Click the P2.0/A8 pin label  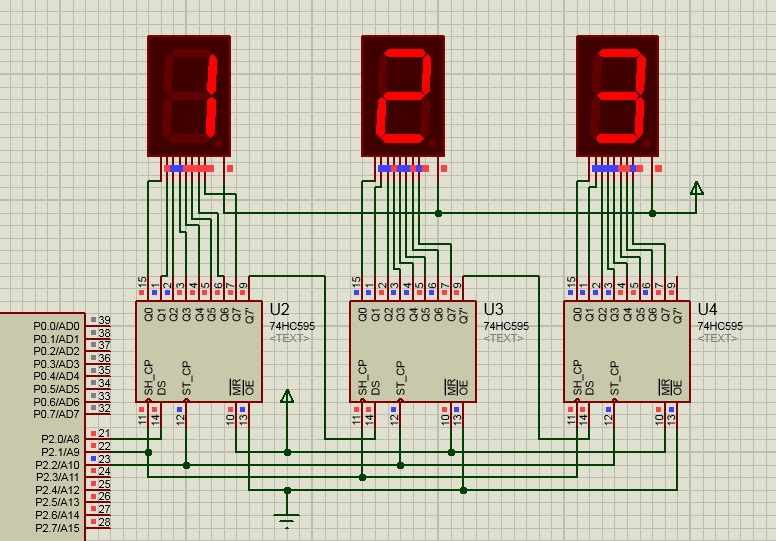pos(60,439)
